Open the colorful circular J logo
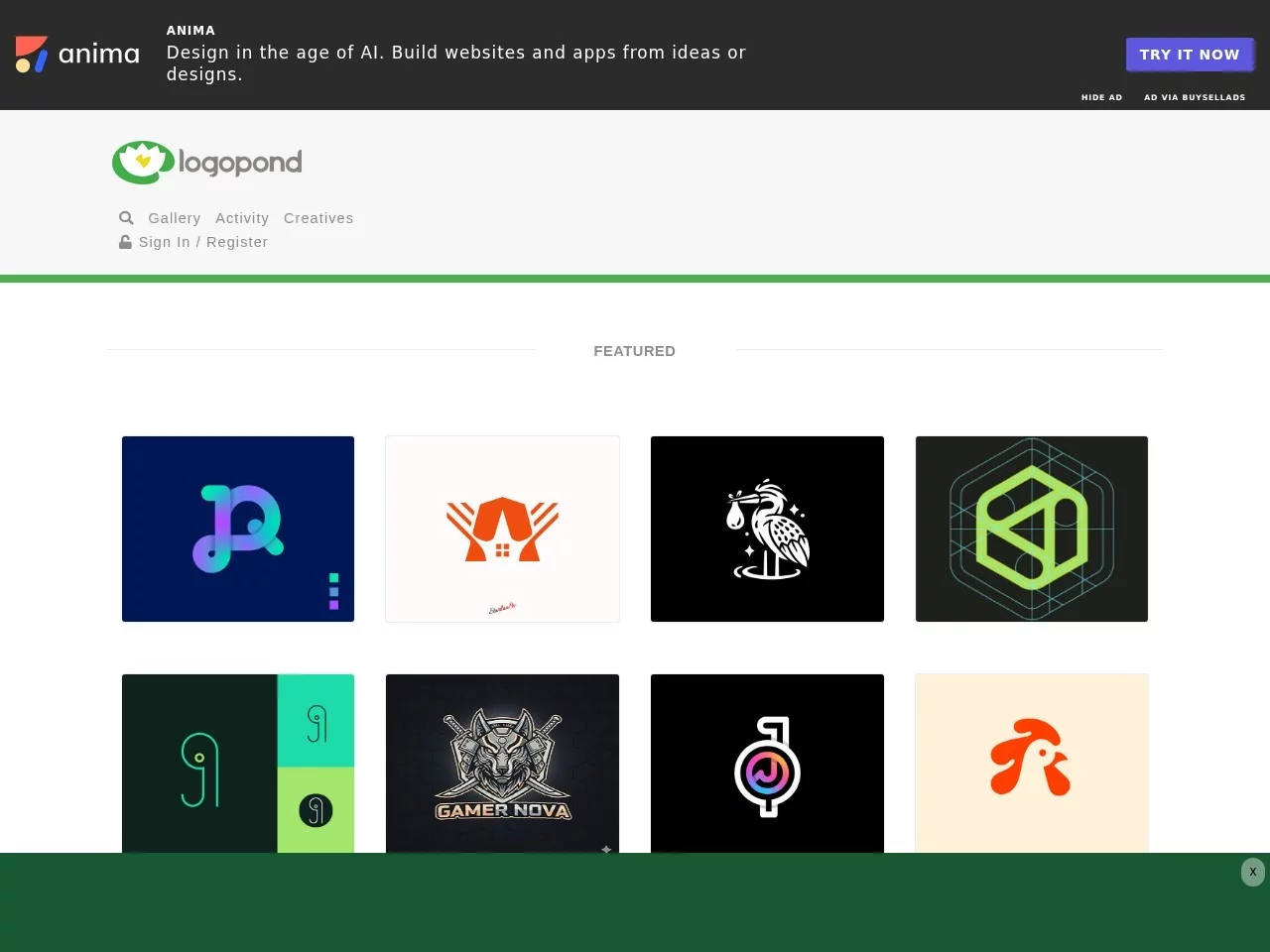This screenshot has height=952, width=1270. (767, 763)
